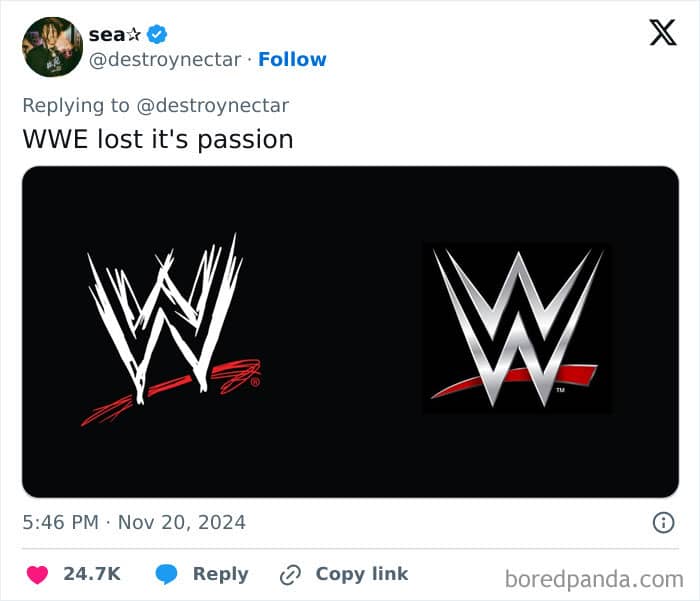The height and width of the screenshot is (601, 700).
Task: Open the new silver WWE logo image
Action: pyautogui.click(x=517, y=328)
